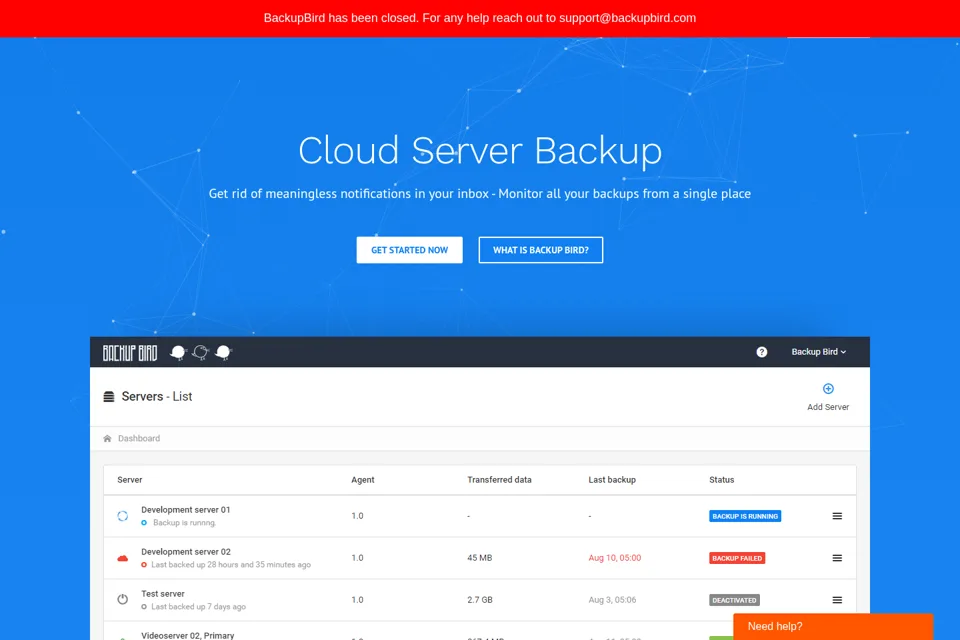Click the Server column header
The width and height of the screenshot is (960, 640).
130,480
